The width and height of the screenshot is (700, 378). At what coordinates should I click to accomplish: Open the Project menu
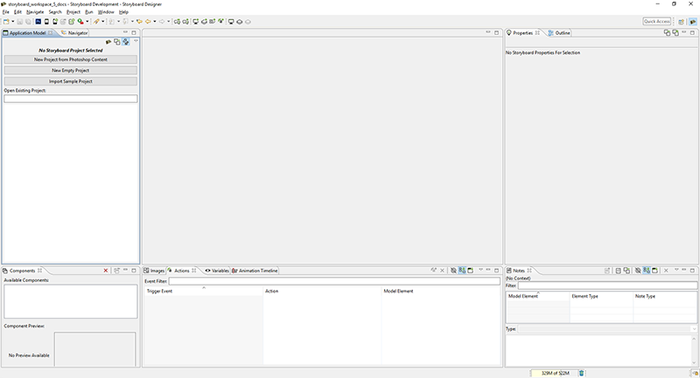pyautogui.click(x=73, y=12)
